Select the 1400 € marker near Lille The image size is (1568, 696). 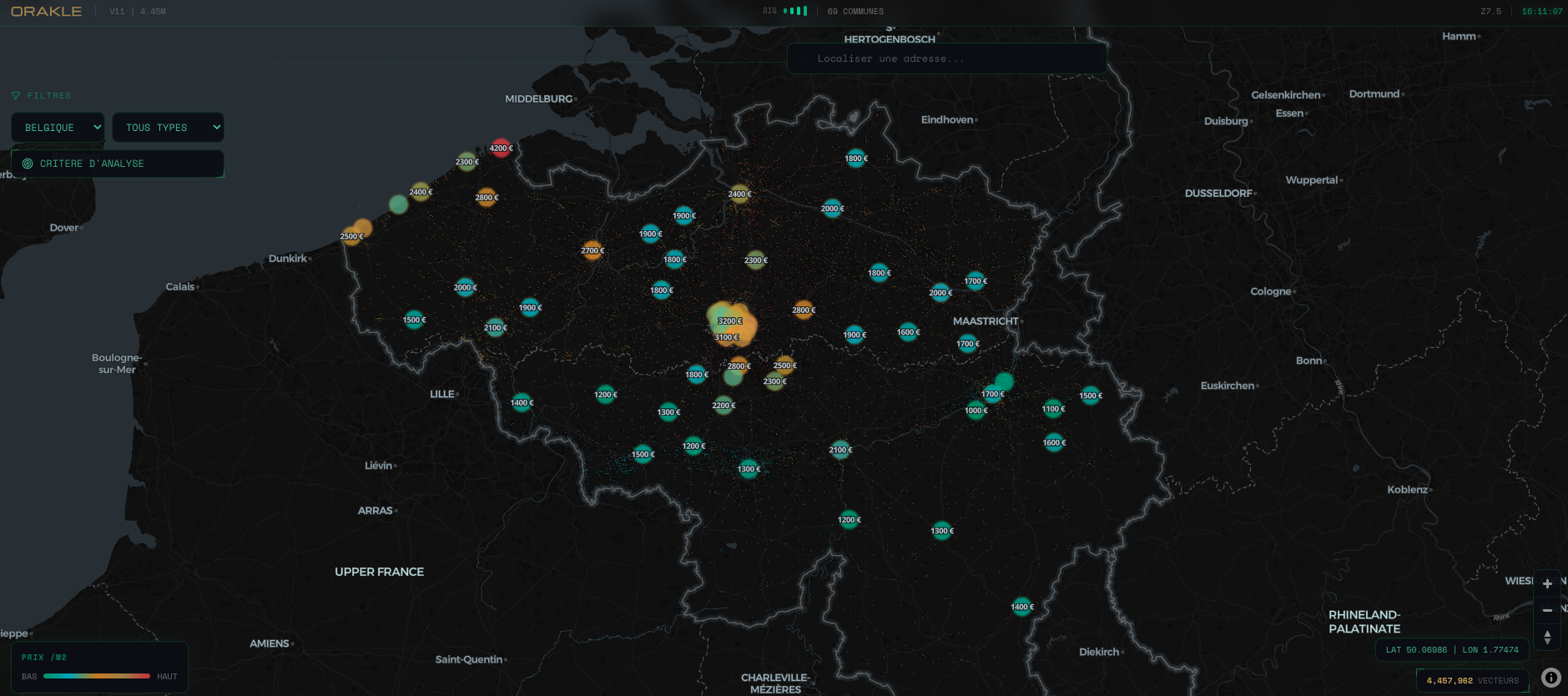tap(522, 403)
